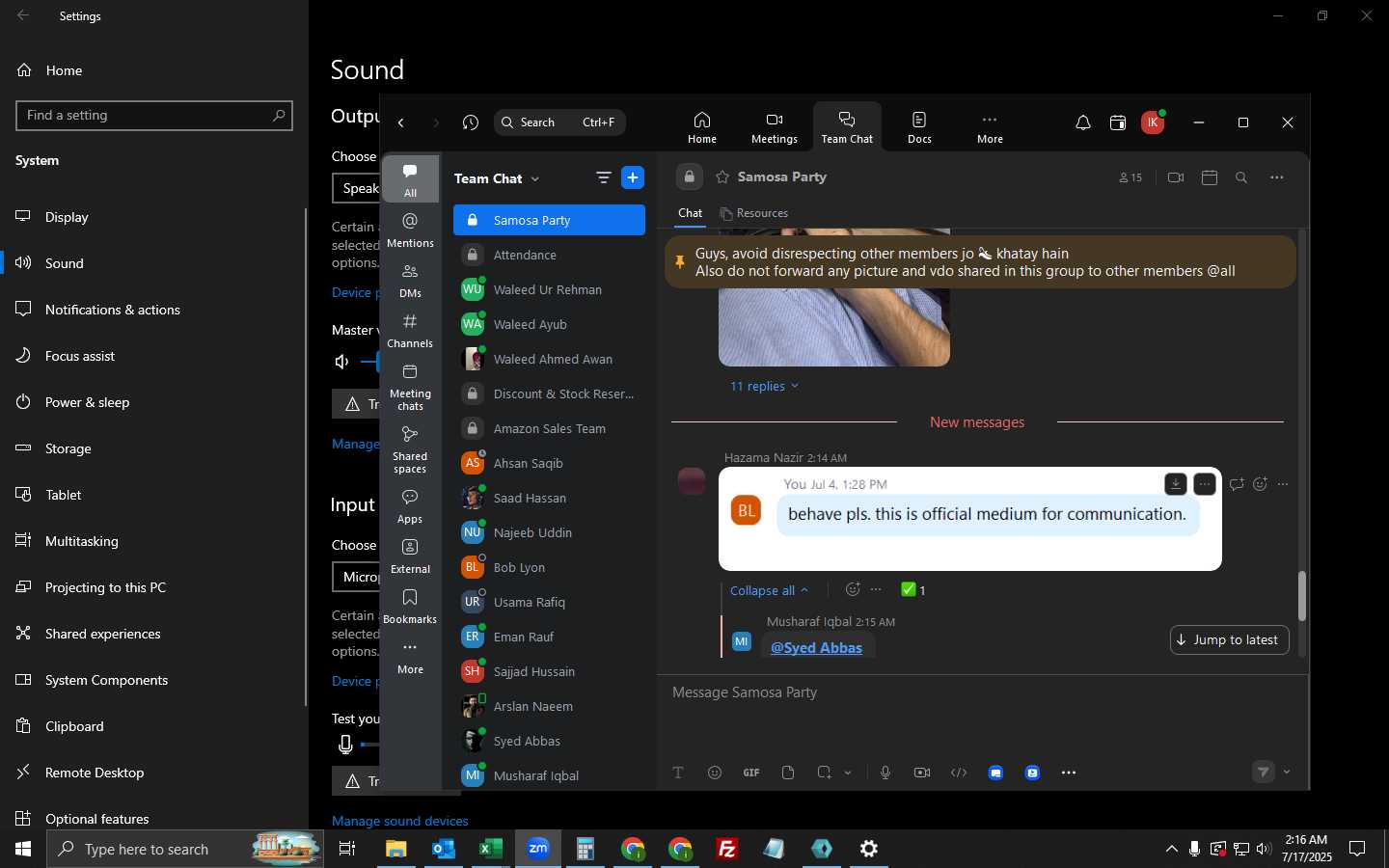The height and width of the screenshot is (868, 1389).
Task: Open more composer toolbar options
Action: pyautogui.click(x=1069, y=773)
